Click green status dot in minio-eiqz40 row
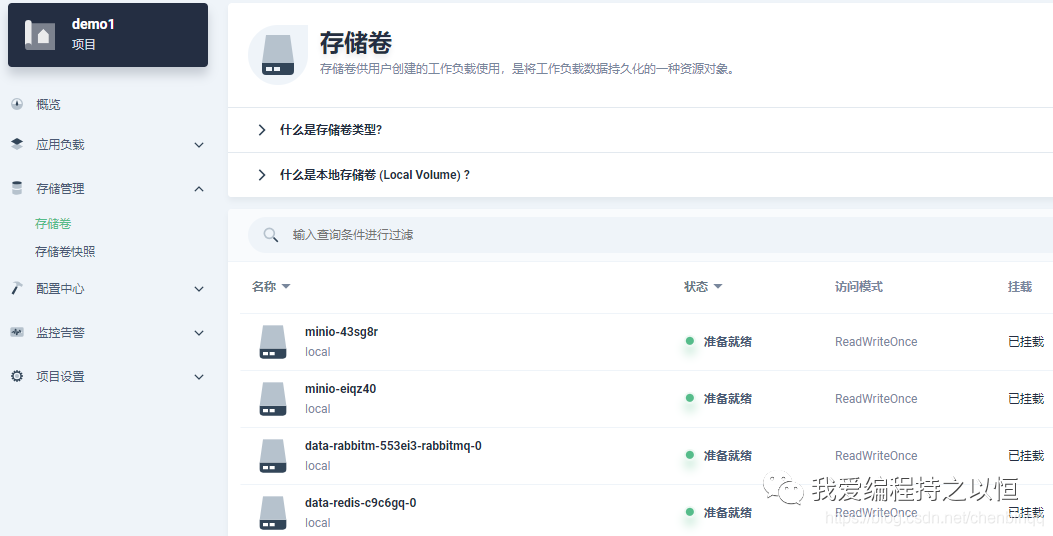This screenshot has width=1053, height=536. click(690, 398)
